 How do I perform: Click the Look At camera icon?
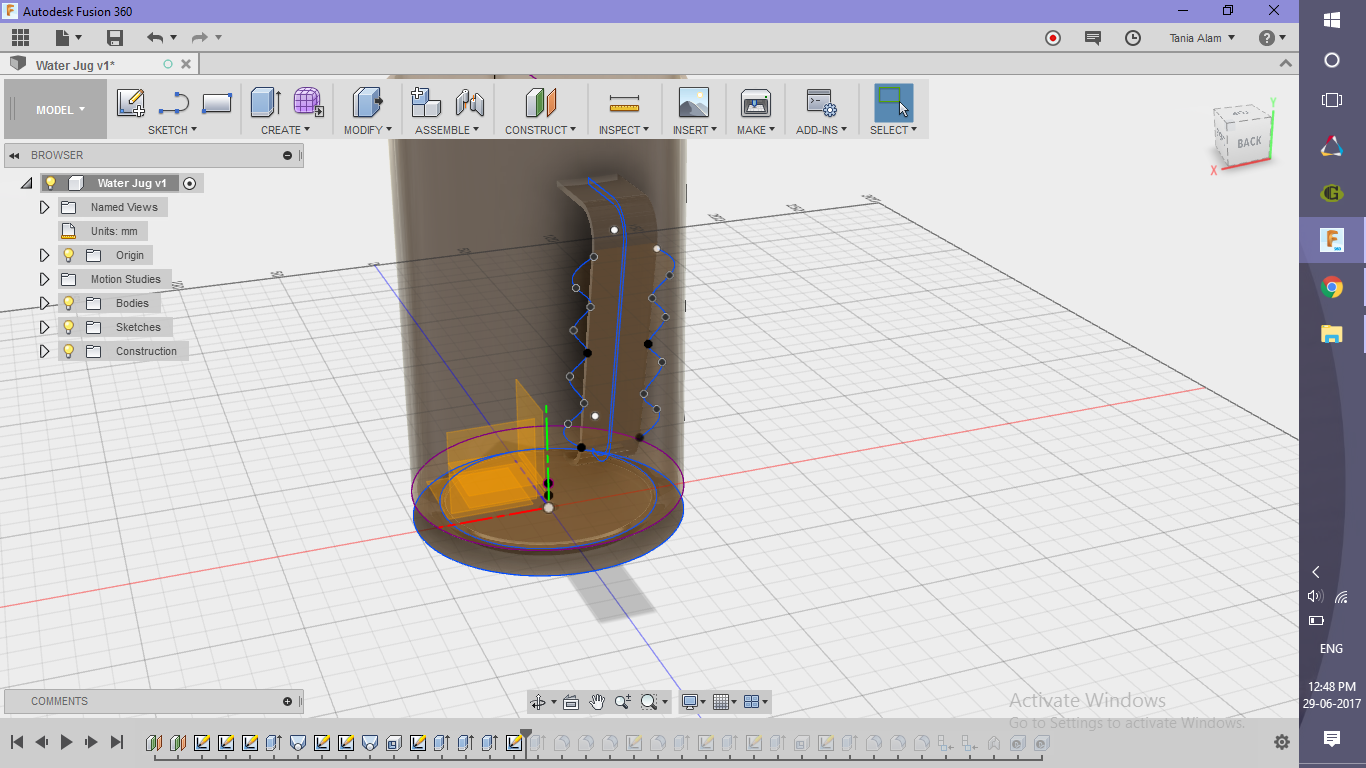(571, 702)
